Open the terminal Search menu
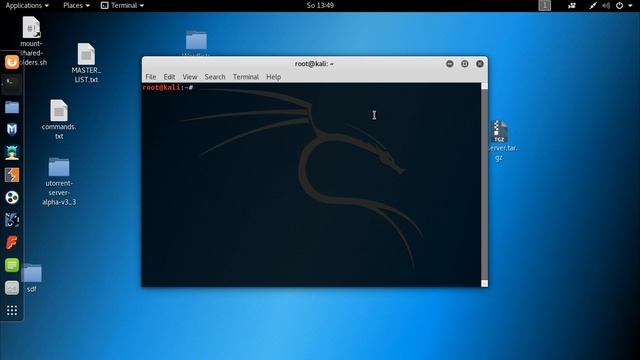The height and width of the screenshot is (360, 640). click(x=215, y=77)
